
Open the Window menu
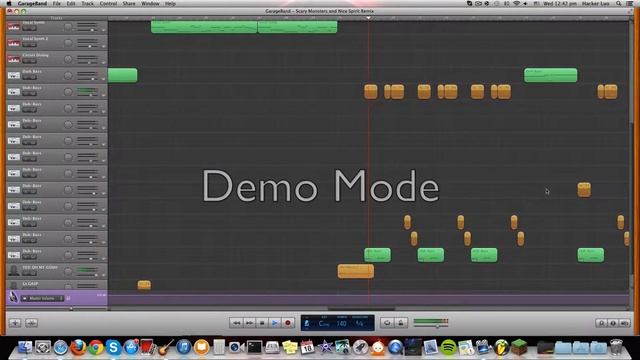point(150,3)
